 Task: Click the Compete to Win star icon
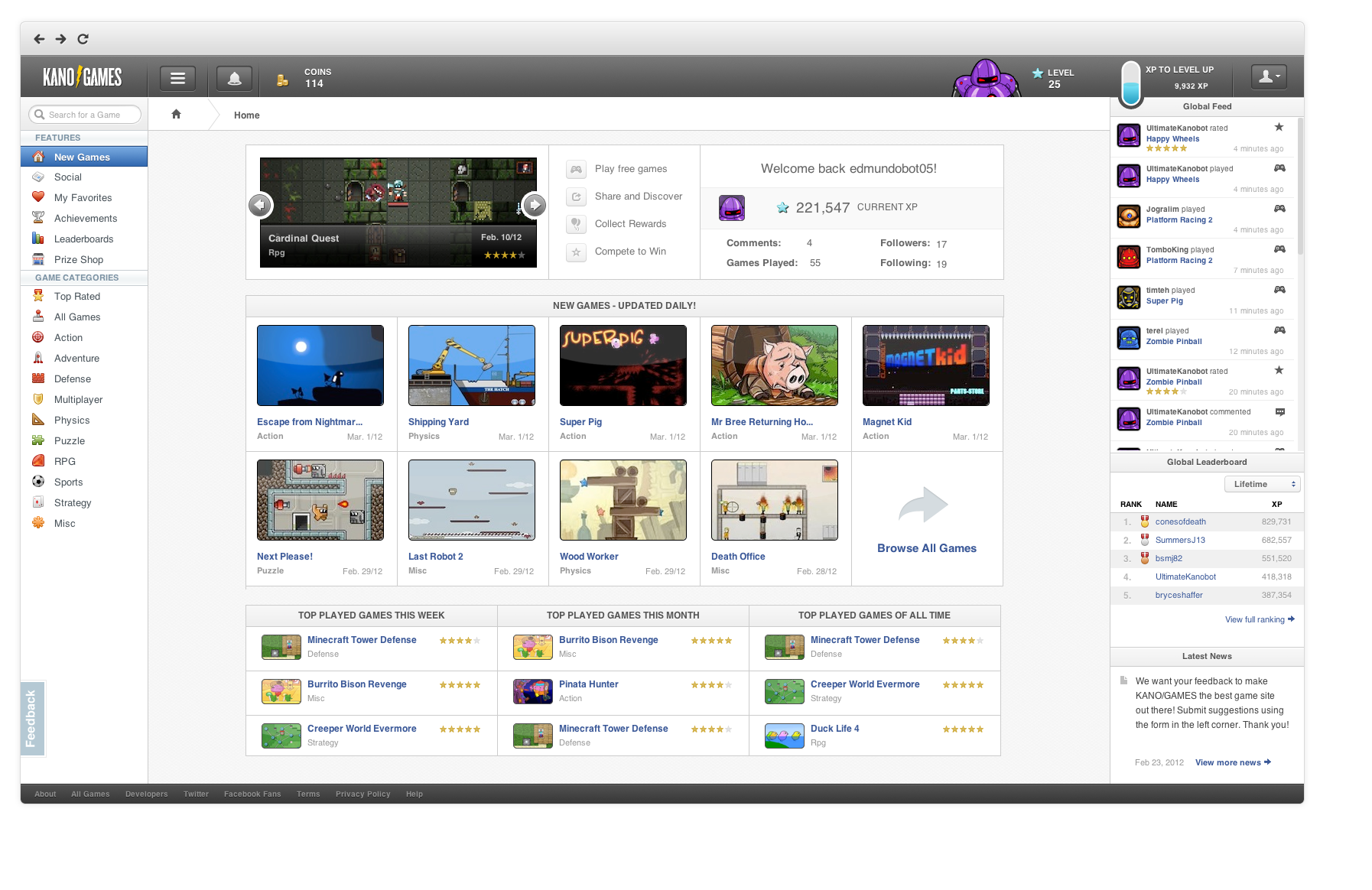[x=577, y=252]
